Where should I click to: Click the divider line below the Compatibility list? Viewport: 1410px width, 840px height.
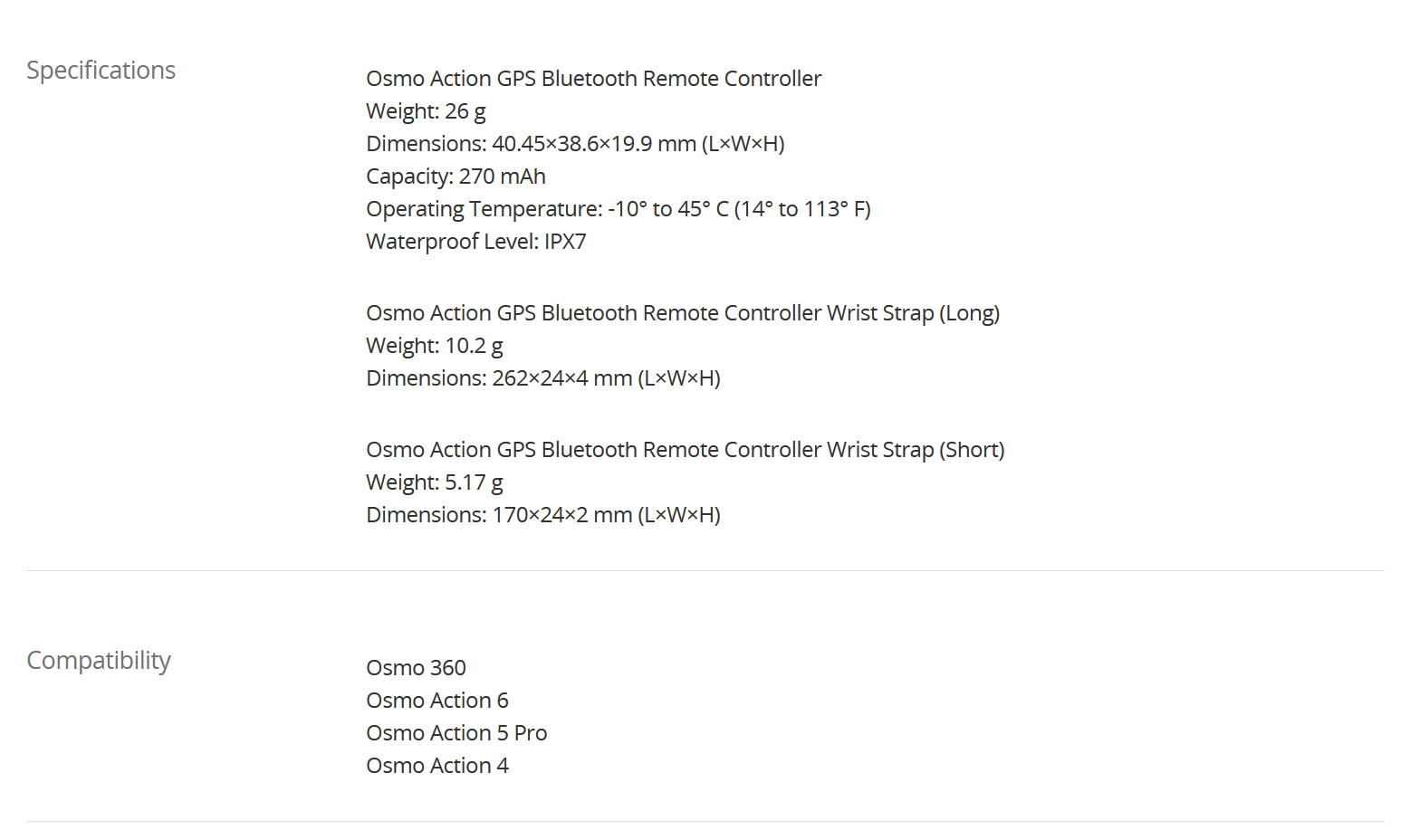pos(705,821)
